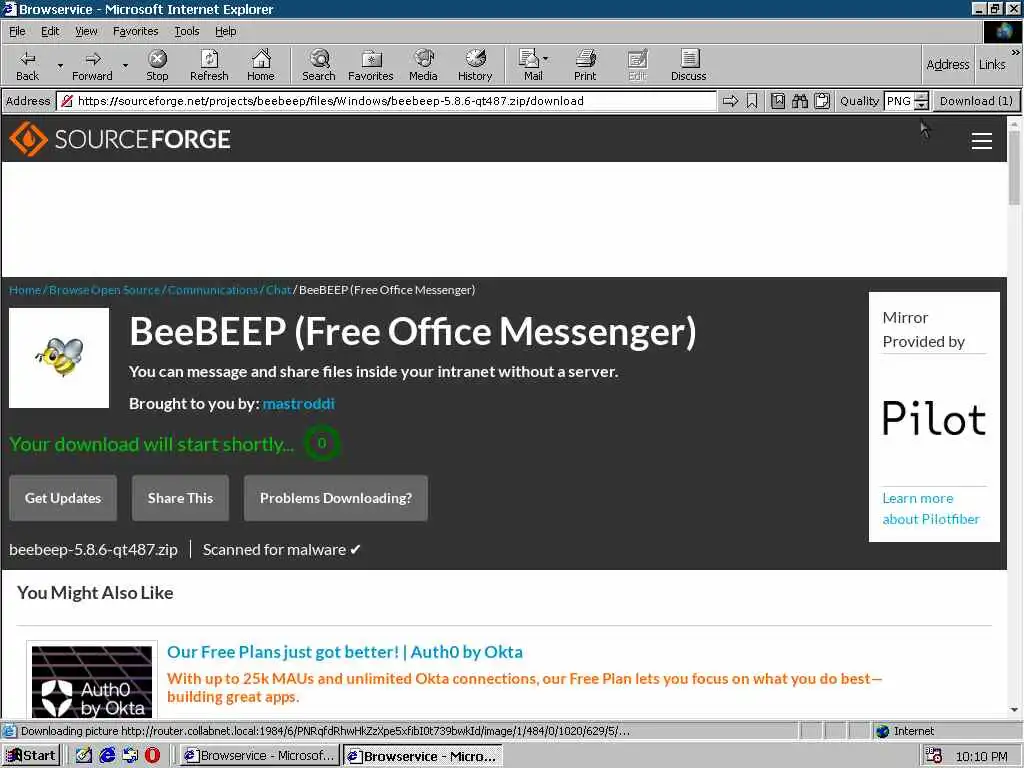Click the bookmarks book icon in address bar
Viewport: 1024px width, 768px height.
coord(778,101)
